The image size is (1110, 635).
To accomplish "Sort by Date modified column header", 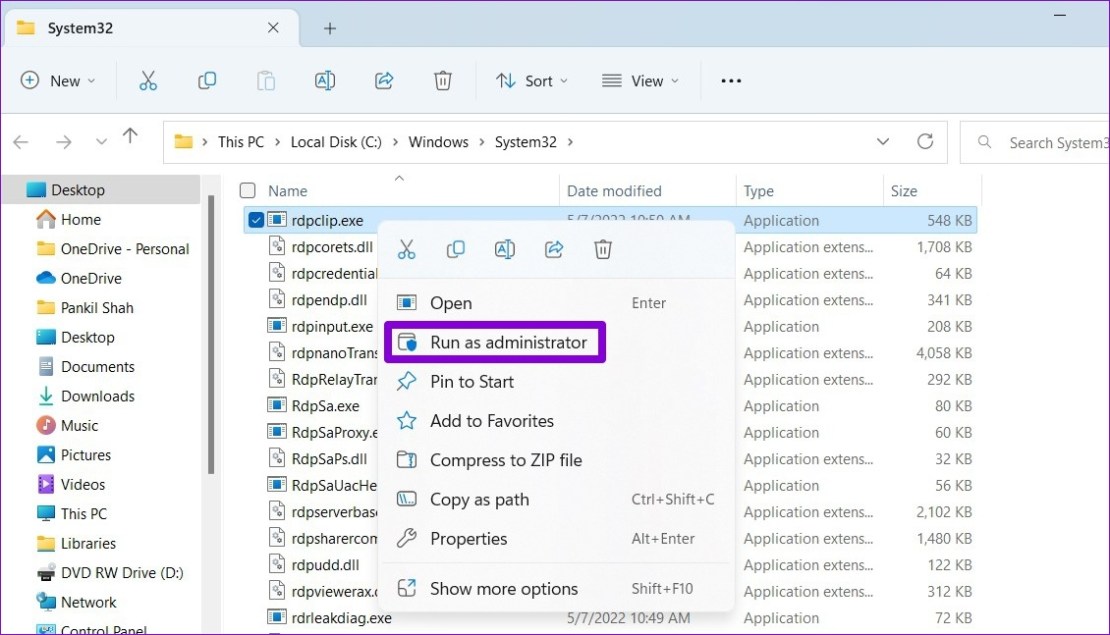I will 614,191.
